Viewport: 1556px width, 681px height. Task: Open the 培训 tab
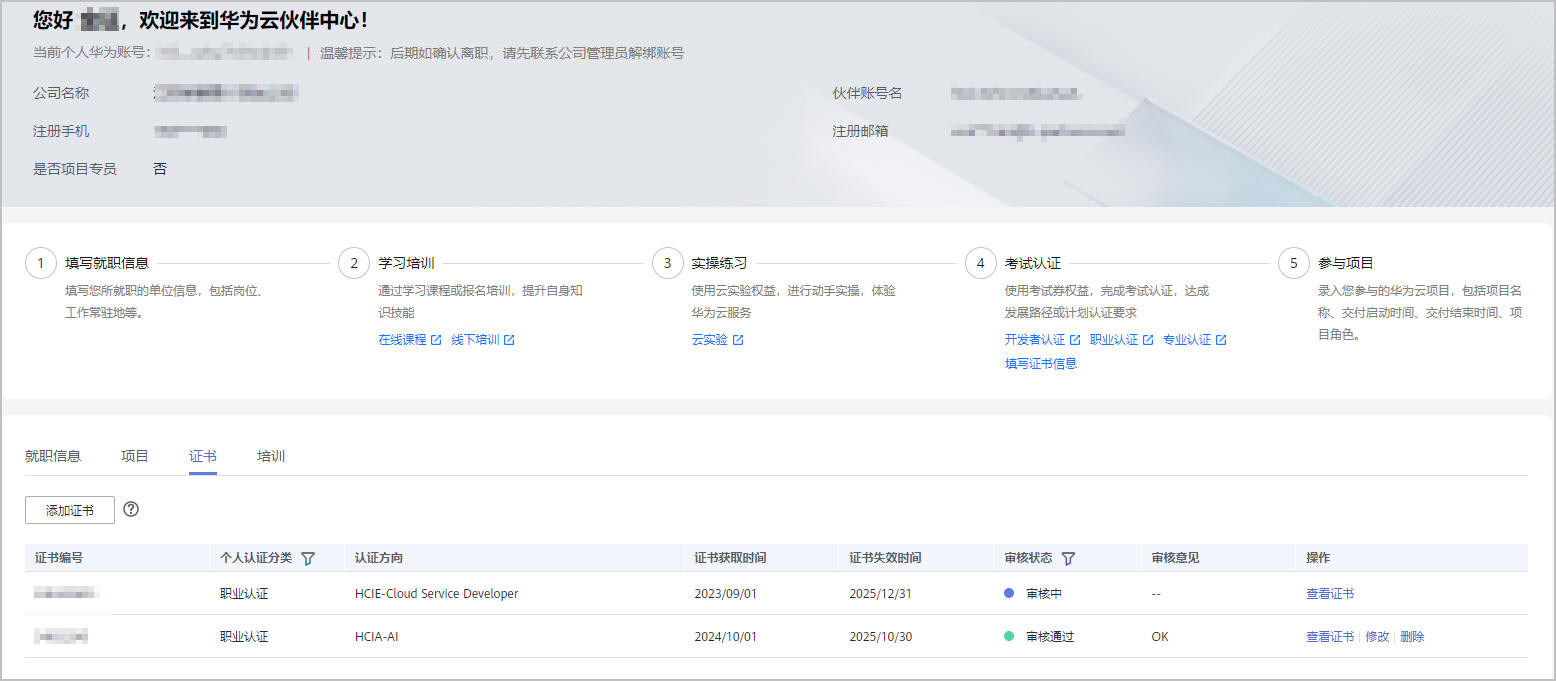[x=271, y=456]
